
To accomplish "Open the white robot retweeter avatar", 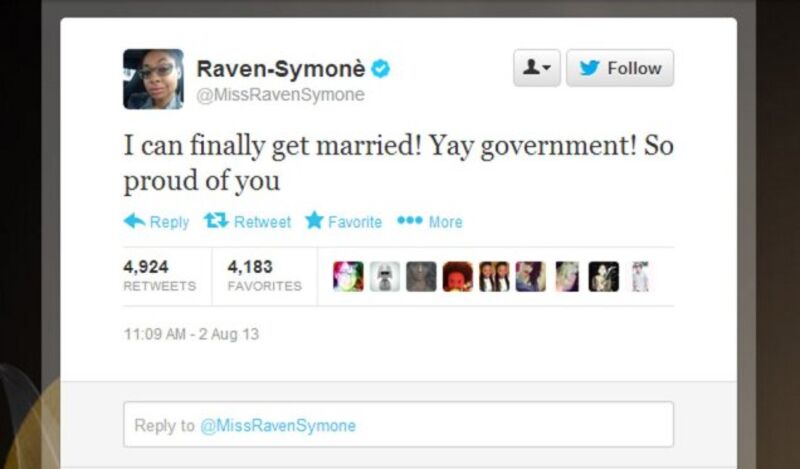I will (385, 277).
